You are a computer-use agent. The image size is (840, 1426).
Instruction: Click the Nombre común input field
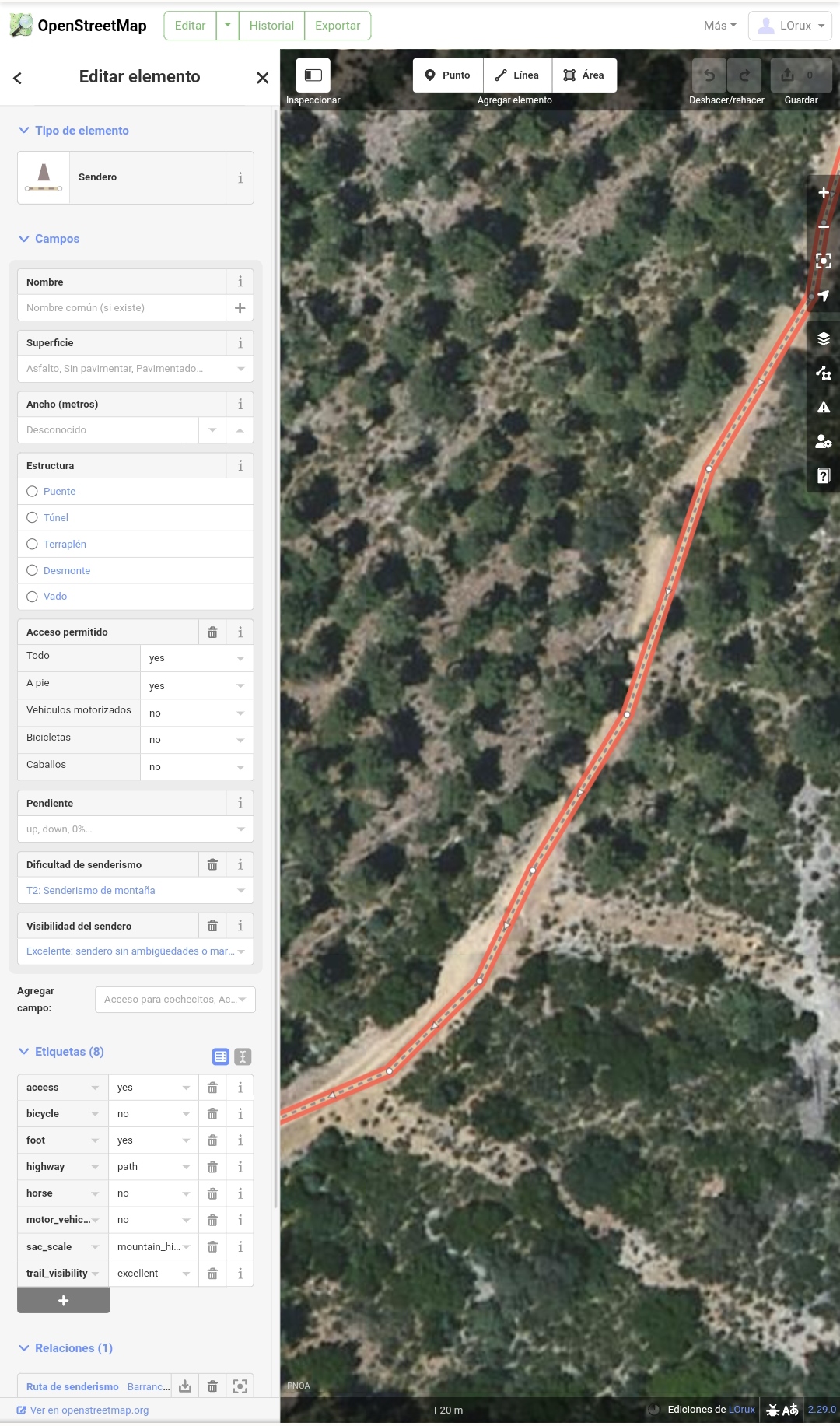click(121, 308)
